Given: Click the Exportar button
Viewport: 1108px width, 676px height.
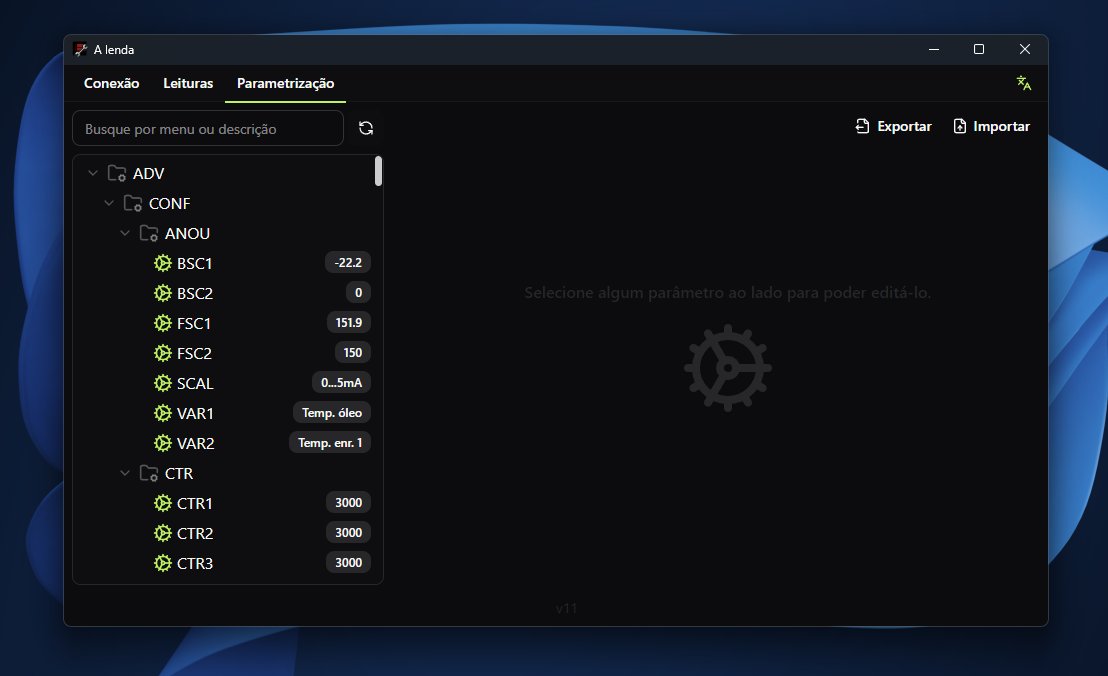Looking at the screenshot, I should (x=893, y=126).
